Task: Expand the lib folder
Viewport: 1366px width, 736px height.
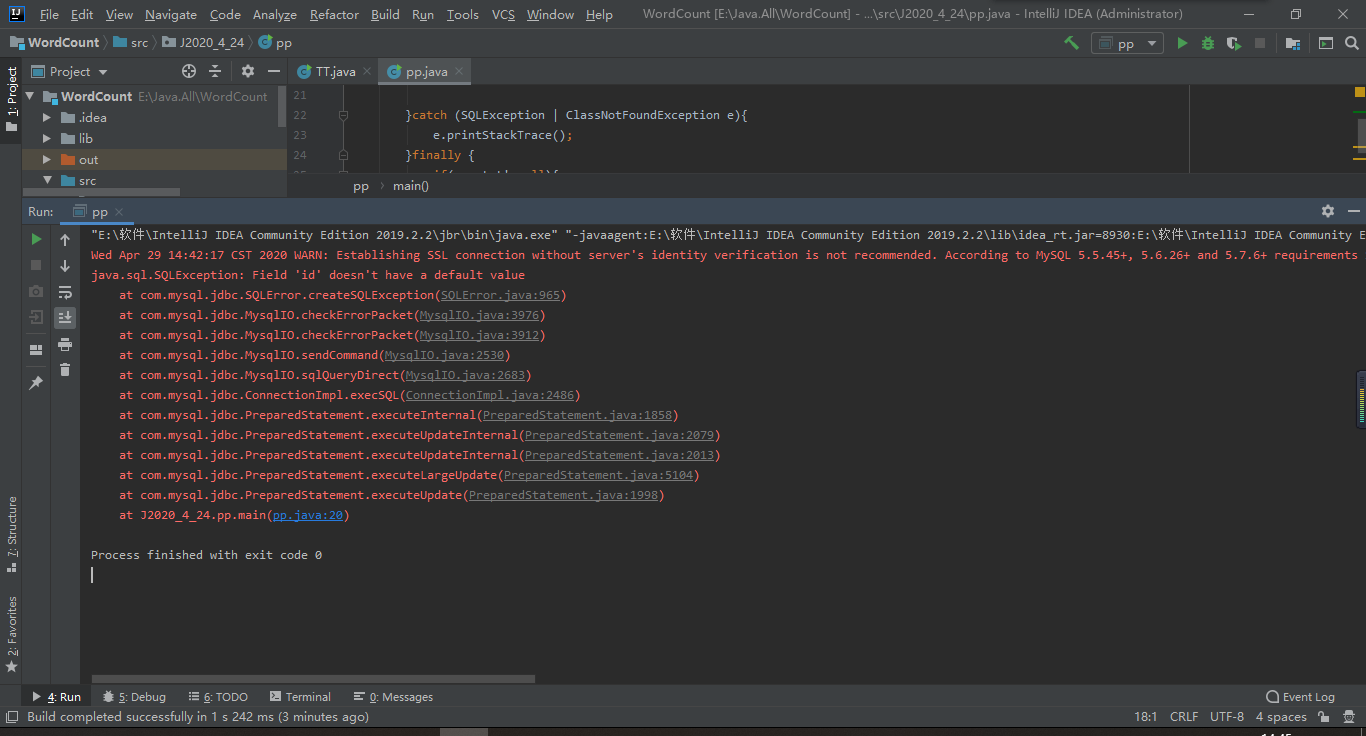Action: point(47,139)
